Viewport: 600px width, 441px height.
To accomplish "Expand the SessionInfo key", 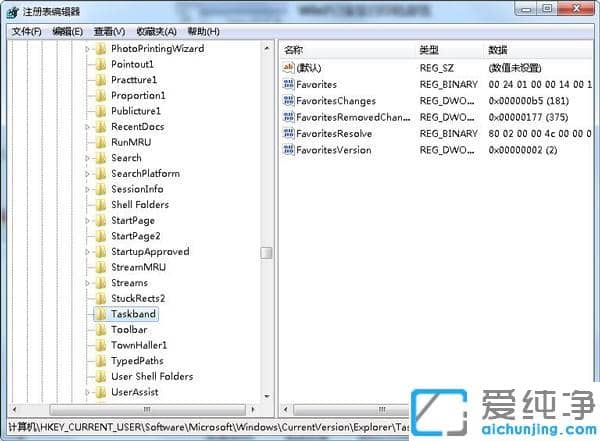I will point(87,189).
